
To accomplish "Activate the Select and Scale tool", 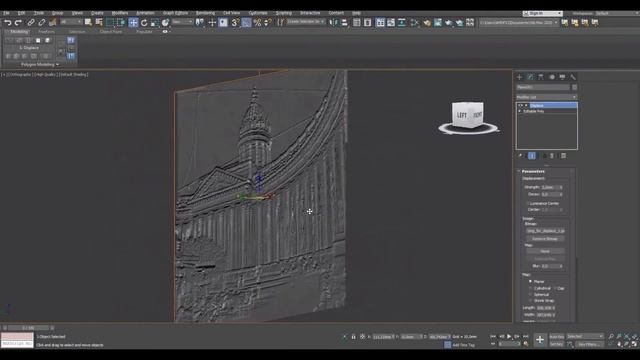I will [155, 23].
